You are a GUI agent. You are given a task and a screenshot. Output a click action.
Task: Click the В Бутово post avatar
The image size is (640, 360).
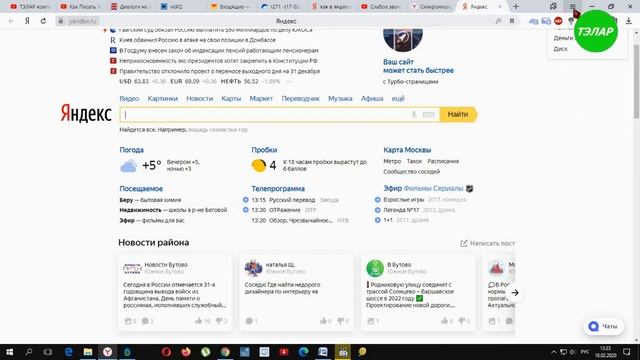tap(375, 268)
